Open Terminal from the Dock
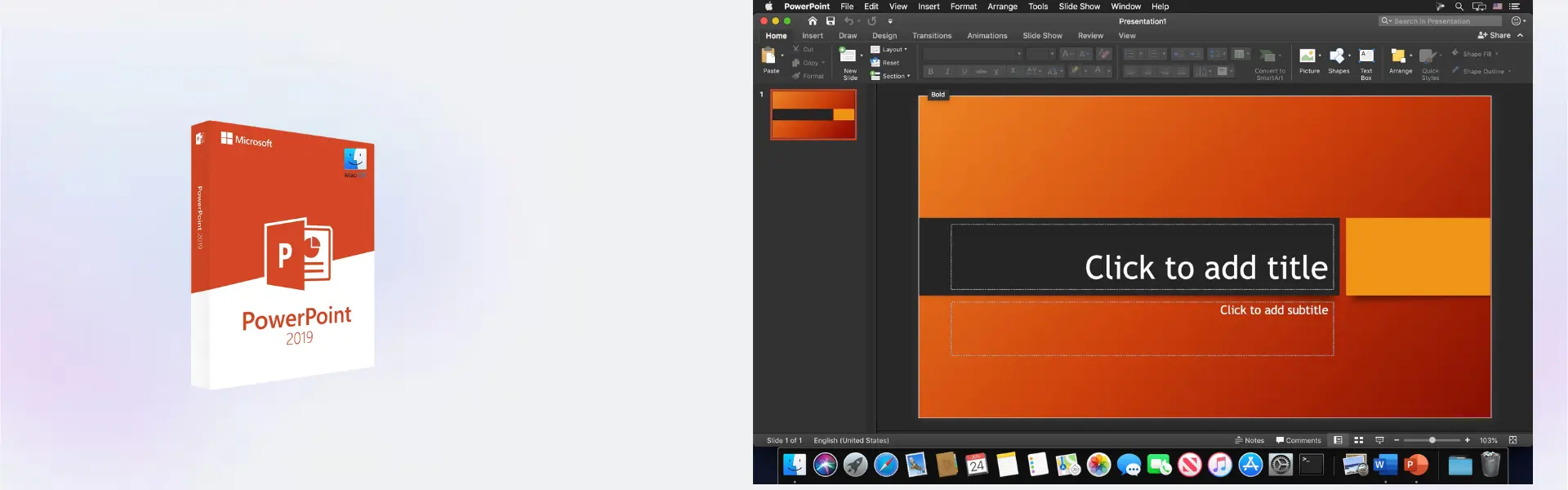This screenshot has height=490, width=1568. [1312, 465]
